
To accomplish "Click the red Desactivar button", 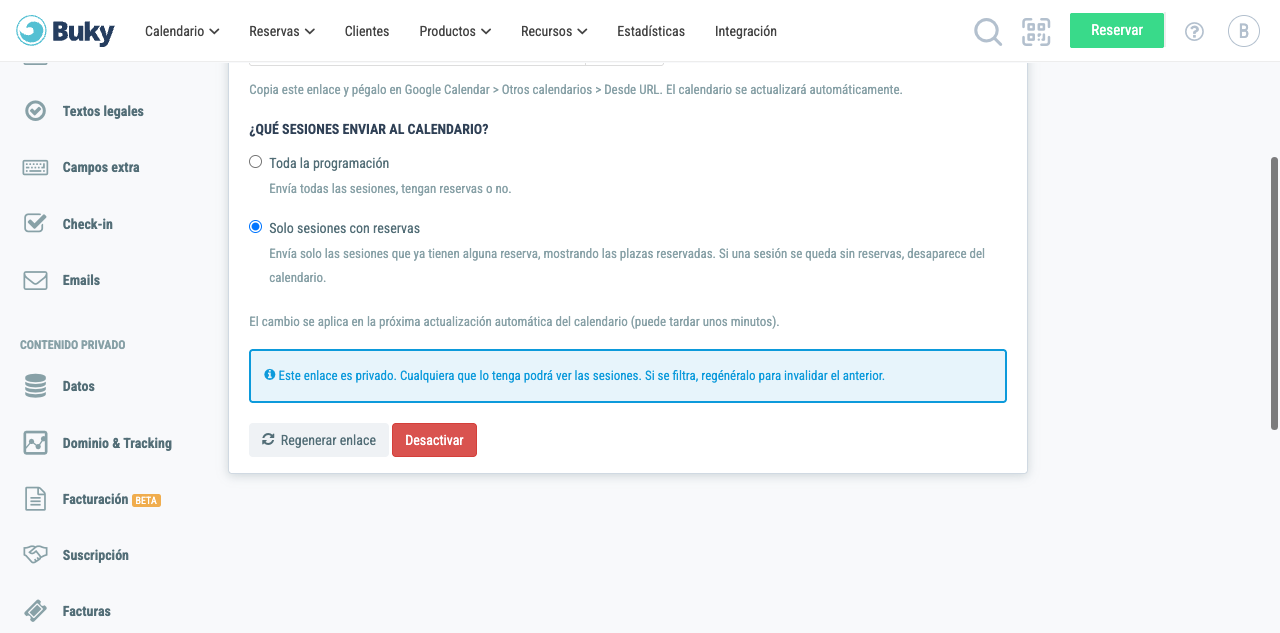I will 434,440.
